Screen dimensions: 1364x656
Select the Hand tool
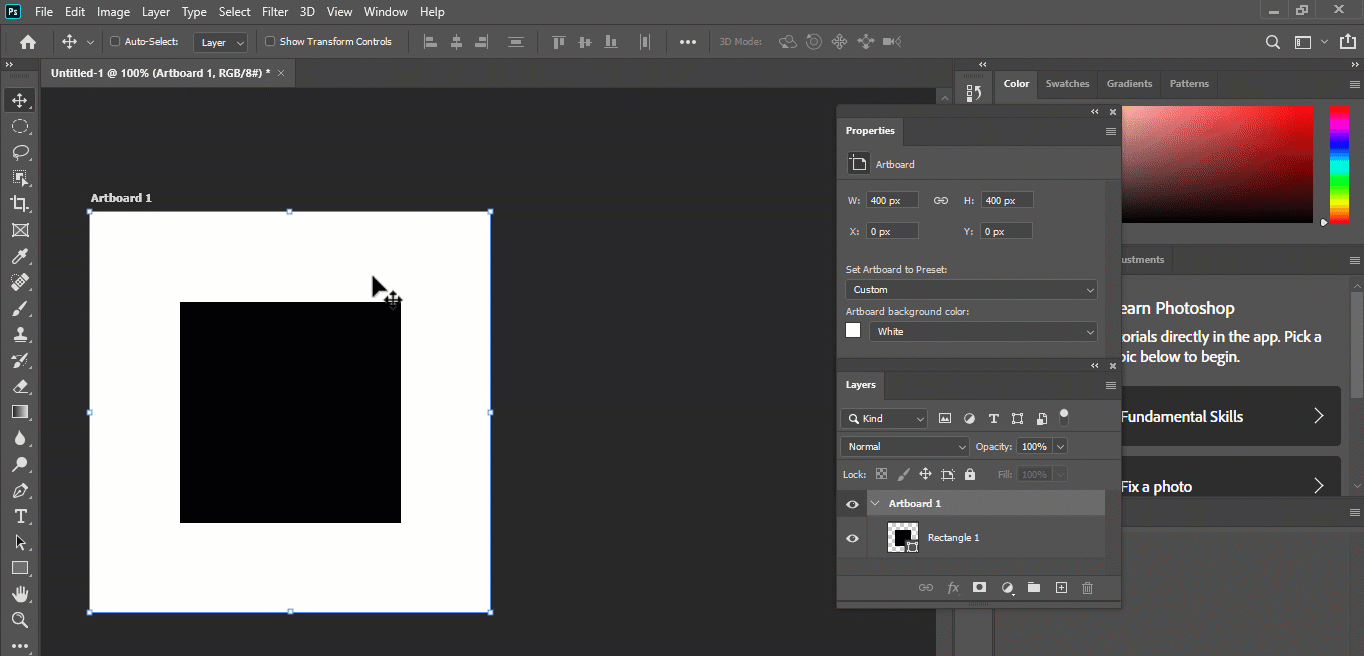pyautogui.click(x=20, y=593)
